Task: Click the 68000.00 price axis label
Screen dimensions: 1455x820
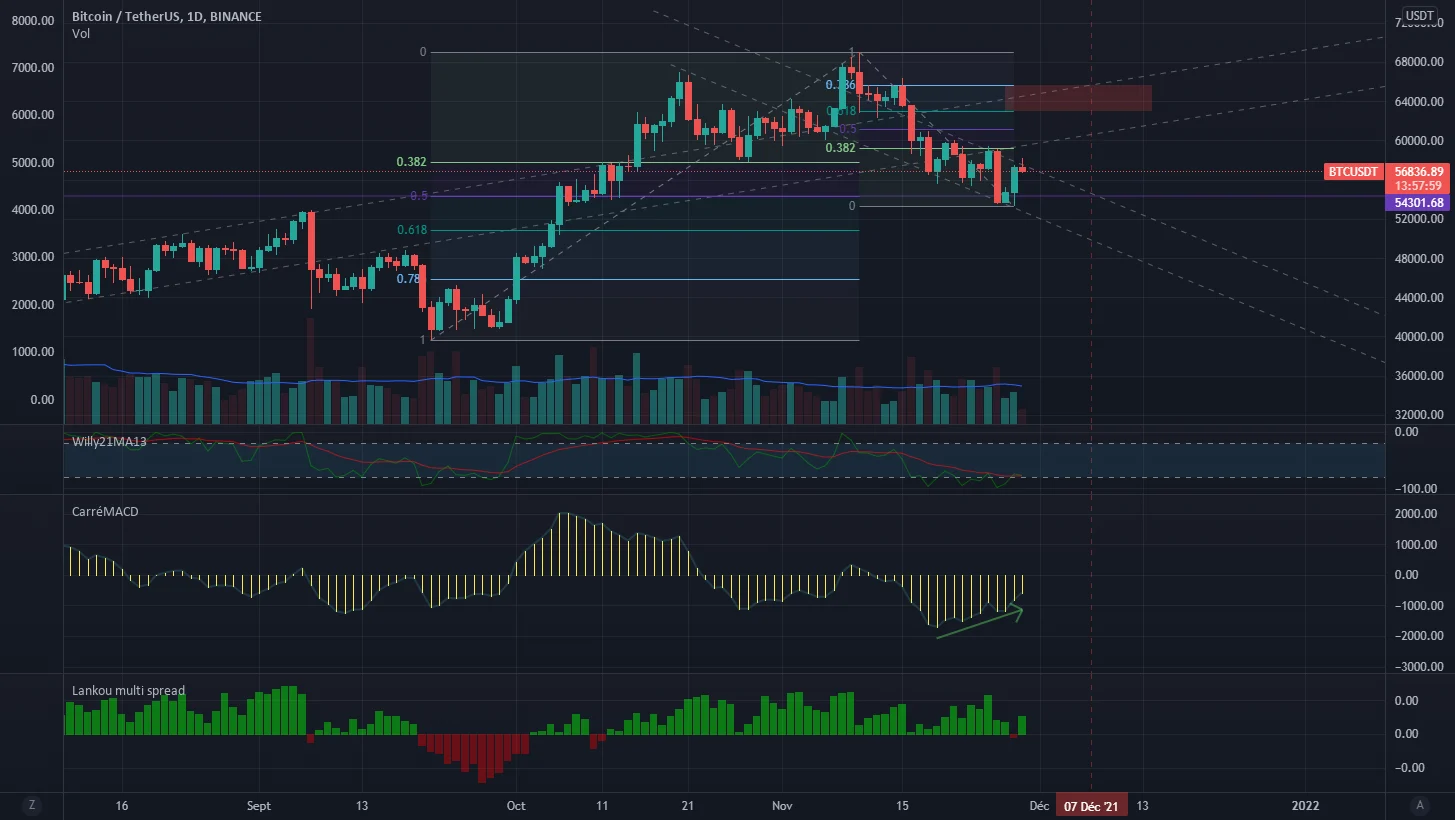Action: [x=1418, y=62]
